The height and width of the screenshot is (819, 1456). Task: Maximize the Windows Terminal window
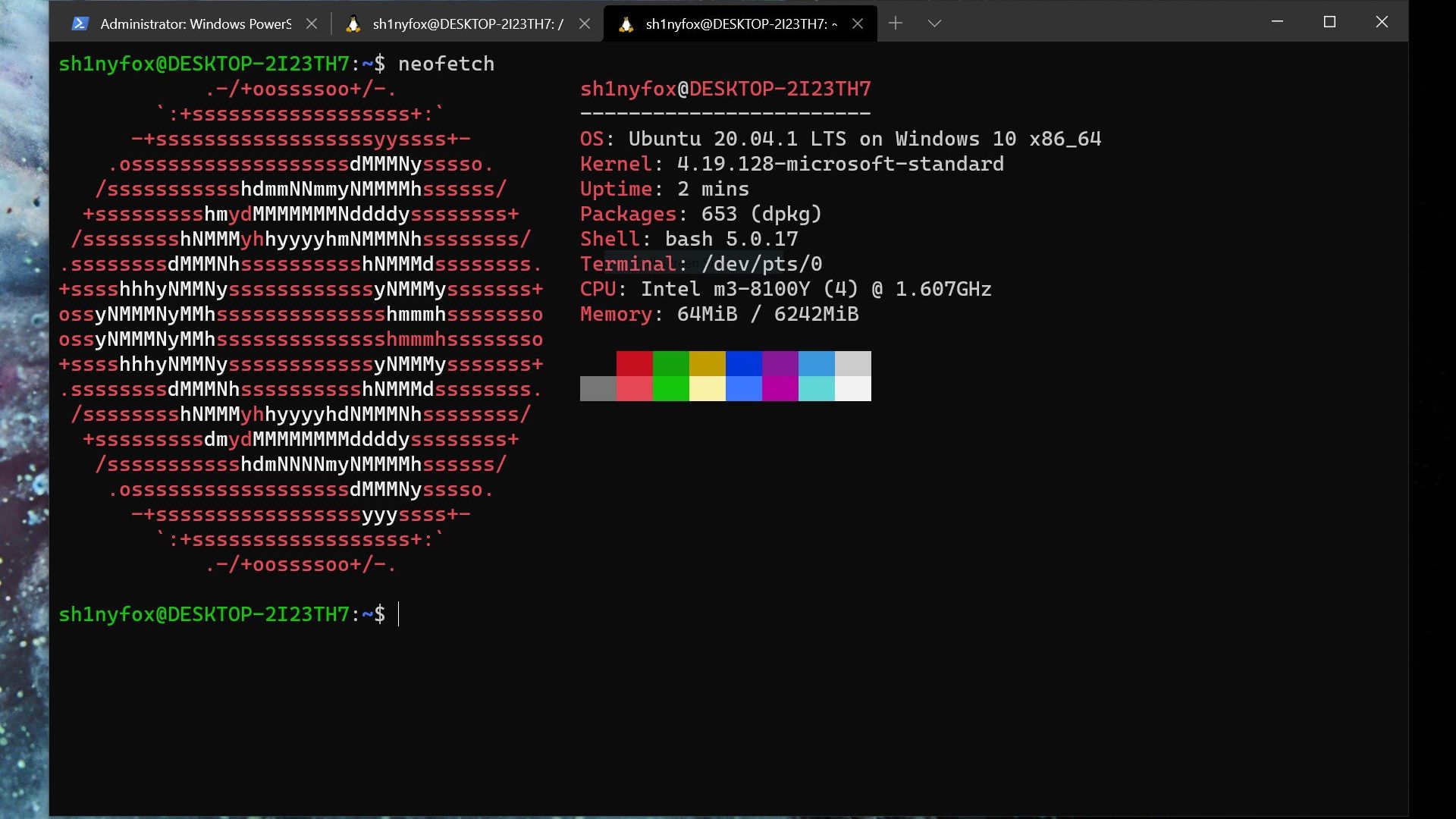click(x=1329, y=22)
